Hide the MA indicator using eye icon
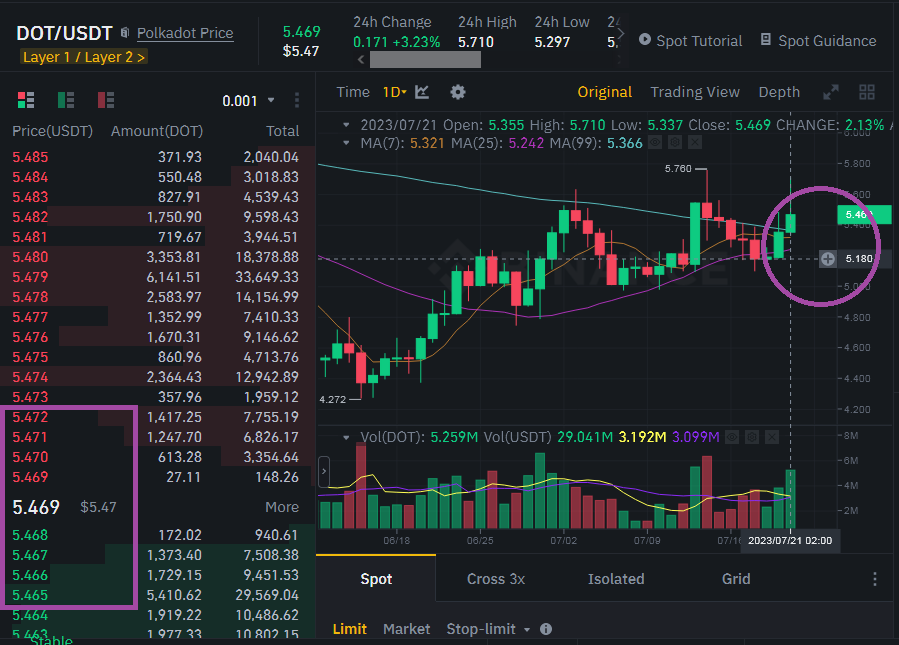The width and height of the screenshot is (899, 645). tap(656, 143)
